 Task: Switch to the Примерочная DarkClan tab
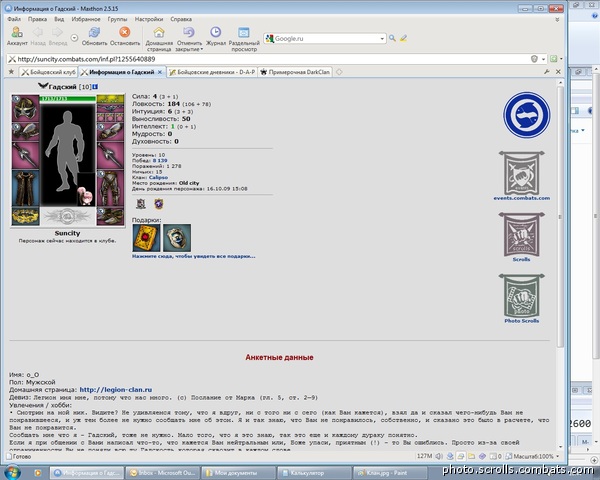click(x=295, y=72)
